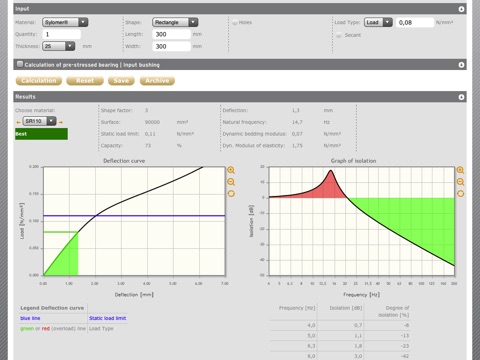Viewport: 480px width, 360px height.
Task: Click the Length input field
Action: coord(172,34)
